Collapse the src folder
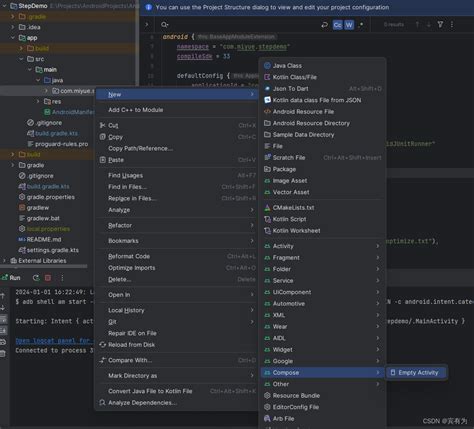Viewport: 474px width, 429px height. pyautogui.click(x=21, y=59)
